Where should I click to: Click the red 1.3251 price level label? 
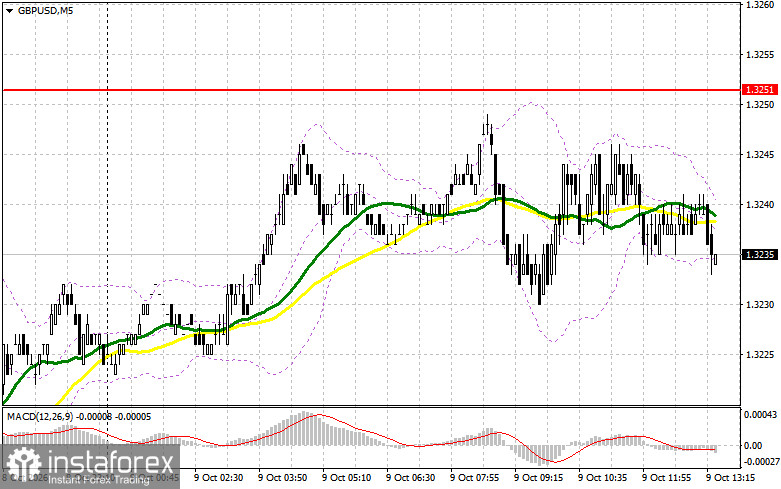click(x=759, y=90)
